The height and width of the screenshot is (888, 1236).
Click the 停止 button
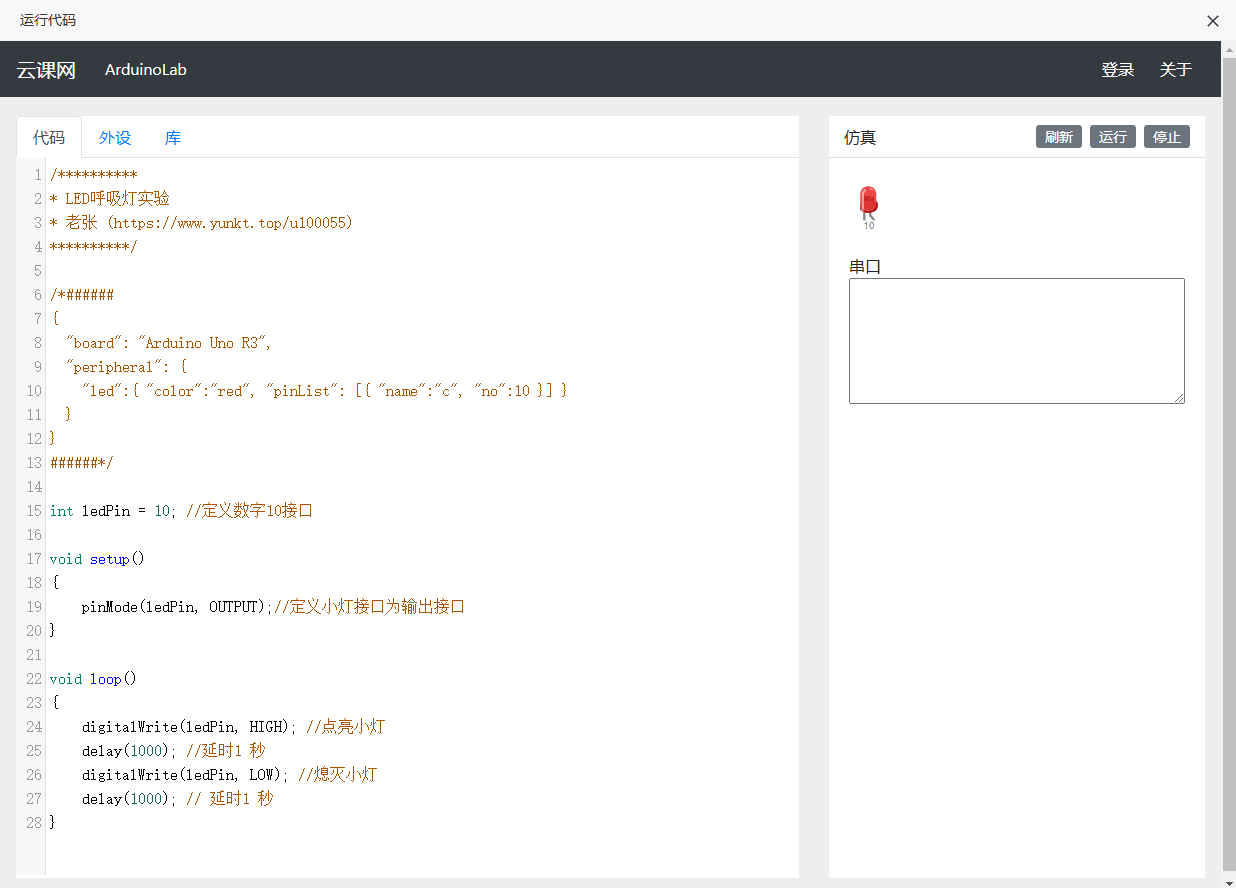click(x=1167, y=137)
